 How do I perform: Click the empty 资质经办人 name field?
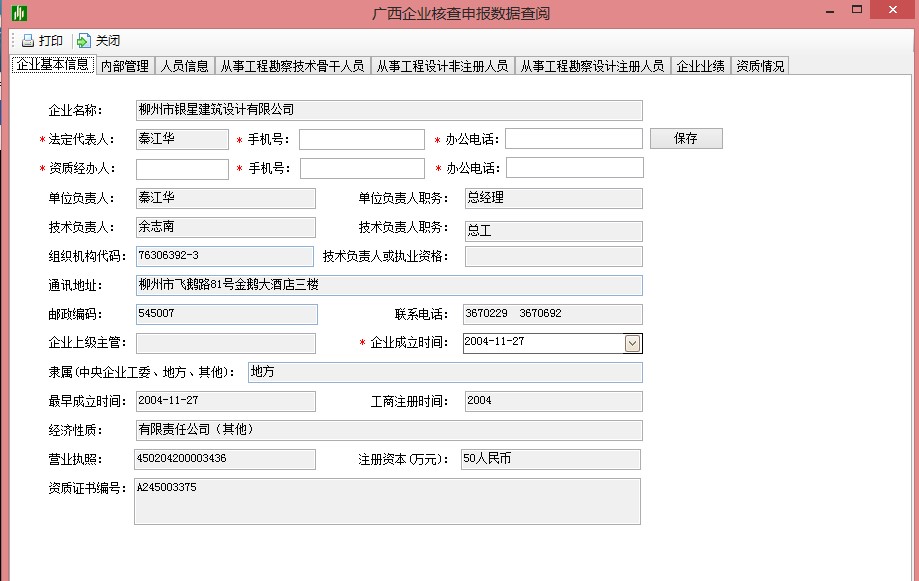(182, 169)
